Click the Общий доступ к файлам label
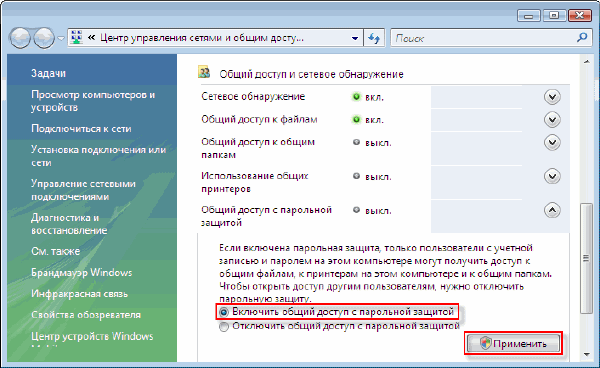Screen dimensions: 600x368 coord(259,119)
